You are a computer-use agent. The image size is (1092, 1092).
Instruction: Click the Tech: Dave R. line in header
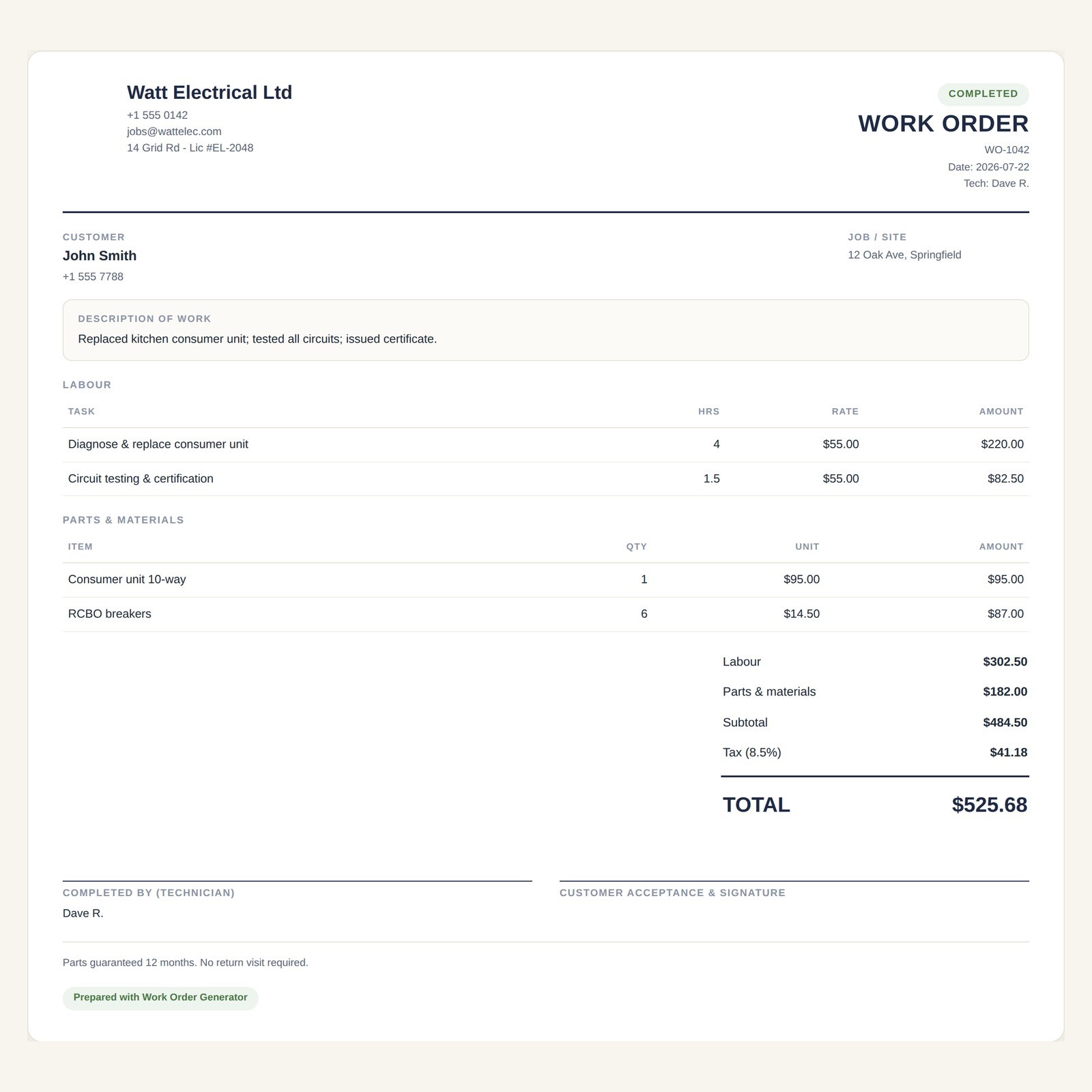[x=996, y=184]
